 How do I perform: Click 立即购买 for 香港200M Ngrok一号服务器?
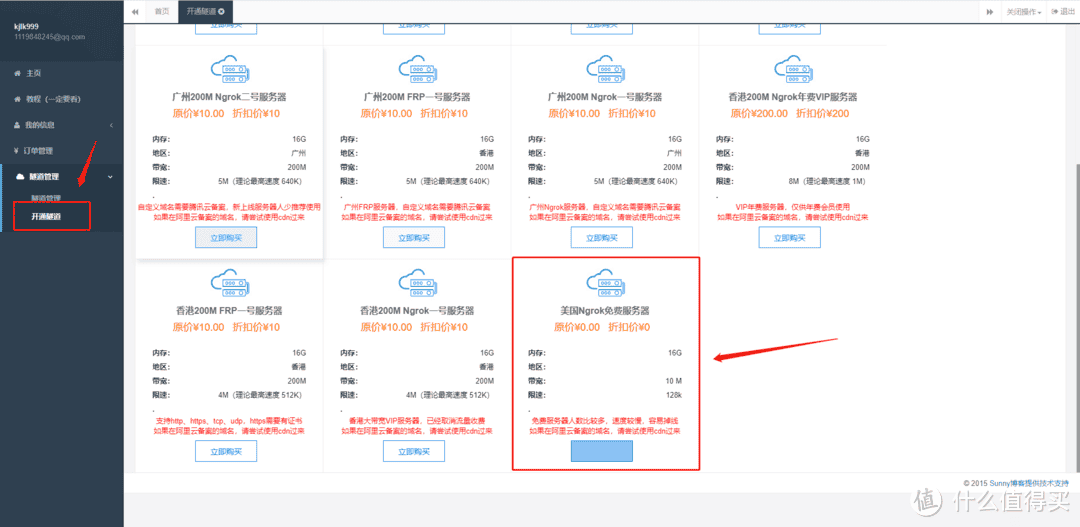tap(414, 451)
